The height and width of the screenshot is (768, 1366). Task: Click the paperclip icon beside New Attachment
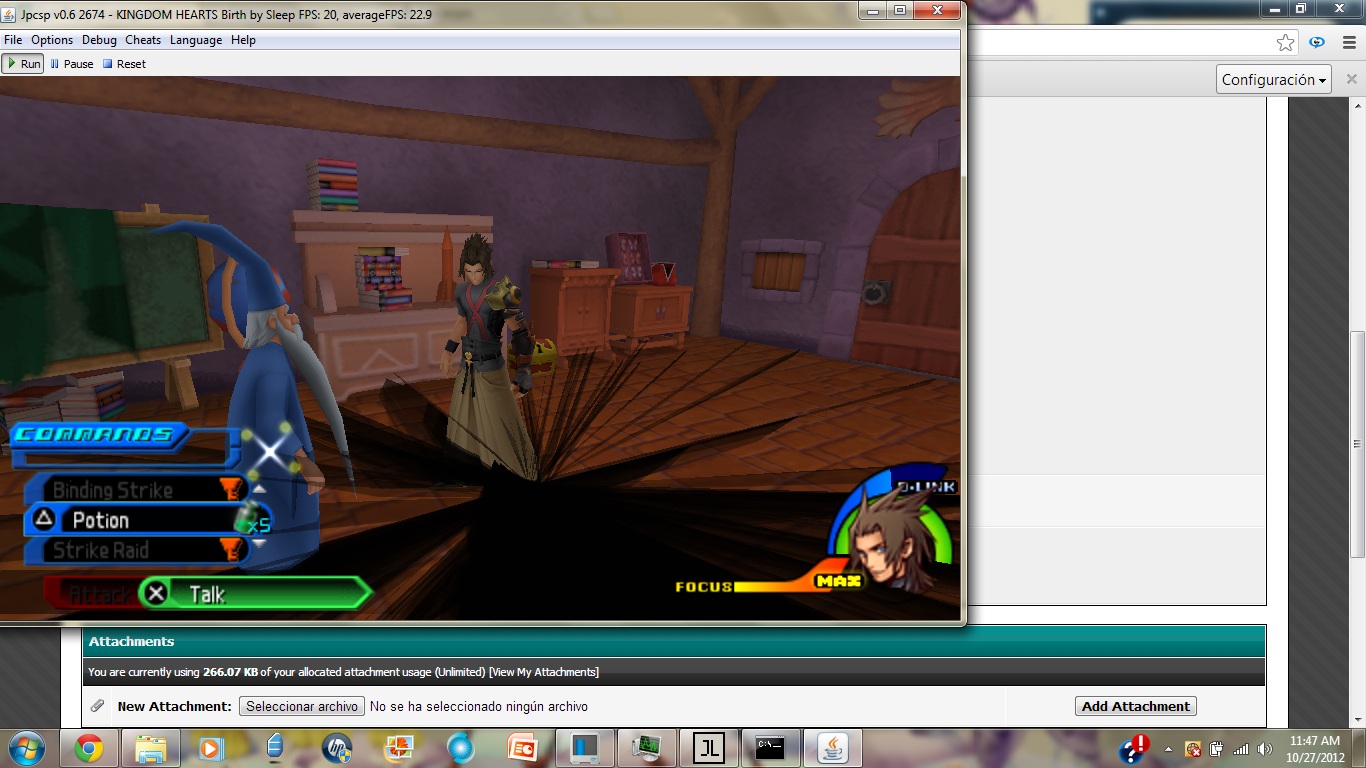pos(97,706)
